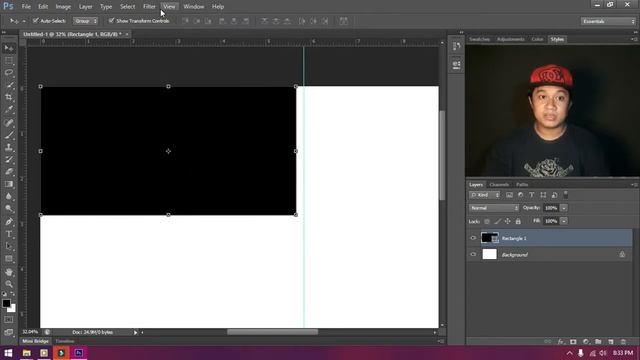Viewport: 640px width, 360px height.
Task: Click the add layer style fx icon
Action: [560, 341]
